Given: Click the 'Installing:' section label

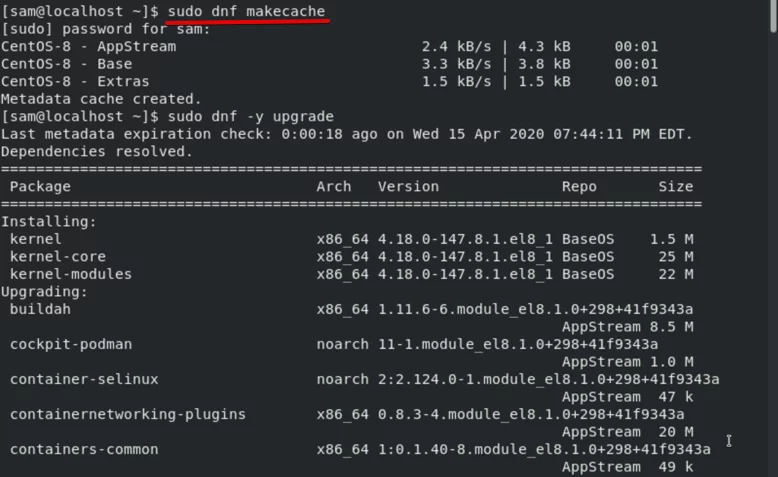Looking at the screenshot, I should click(49, 222).
